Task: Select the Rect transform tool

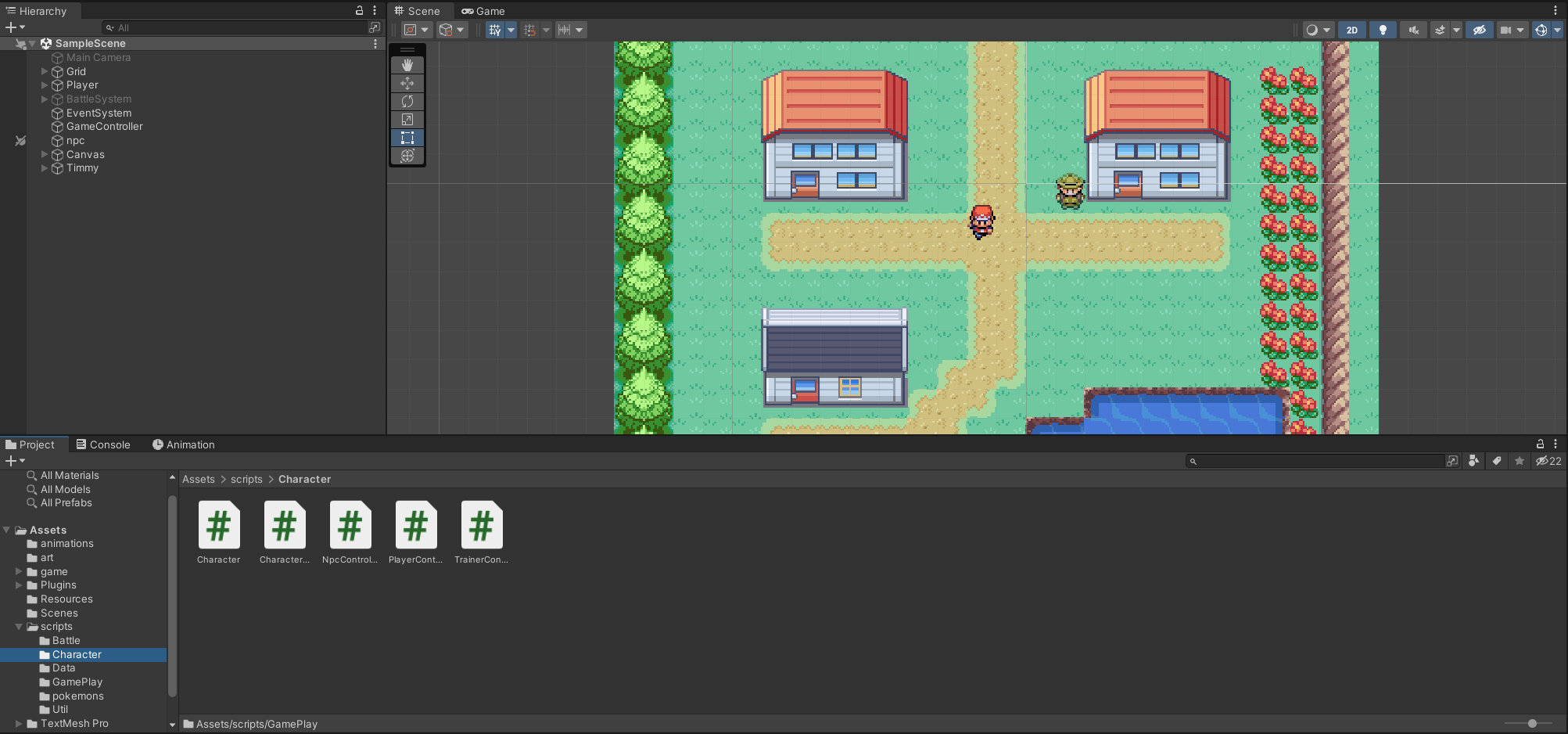Action: (407, 138)
